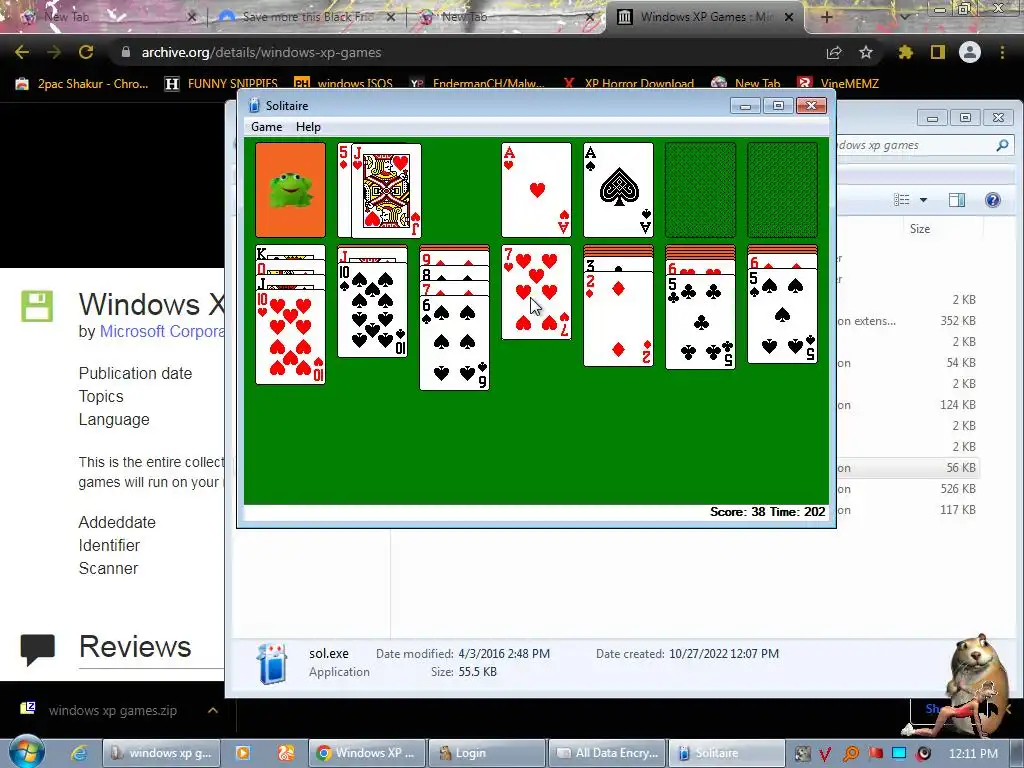
Task: Click the sol.exe application icon in details pane
Action: tap(272, 663)
